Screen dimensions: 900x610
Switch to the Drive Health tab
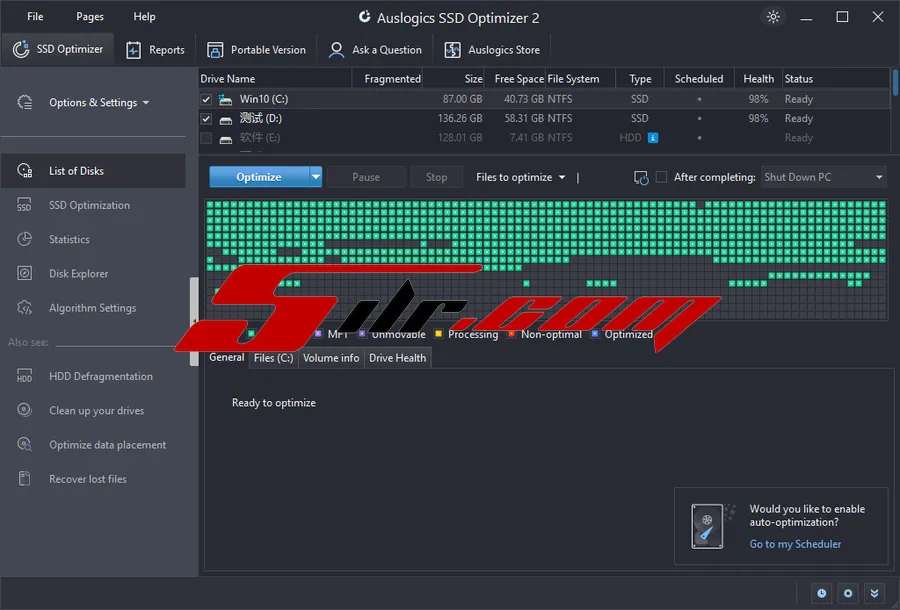[398, 358]
